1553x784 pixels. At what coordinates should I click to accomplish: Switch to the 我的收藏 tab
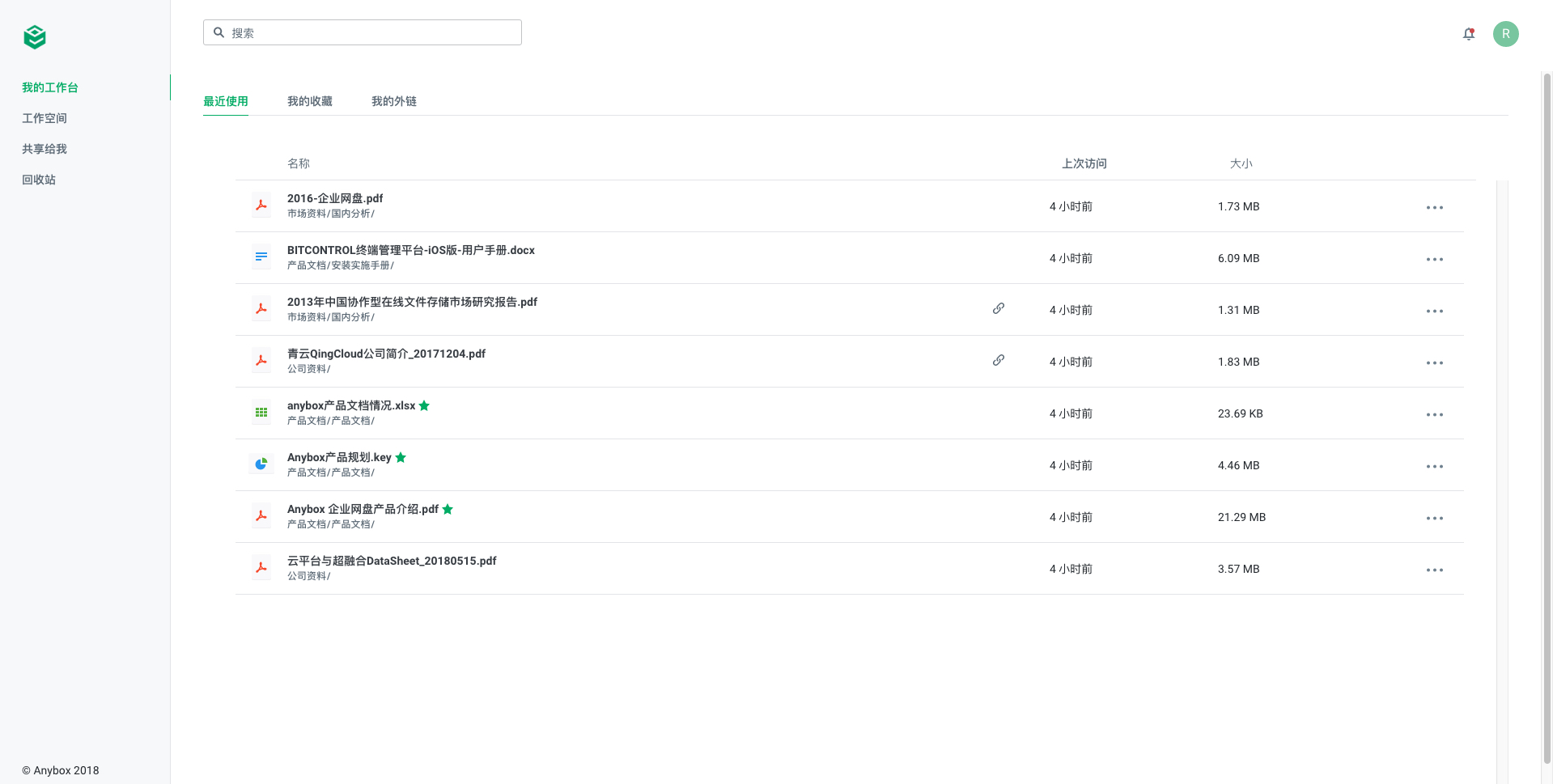pyautogui.click(x=310, y=101)
